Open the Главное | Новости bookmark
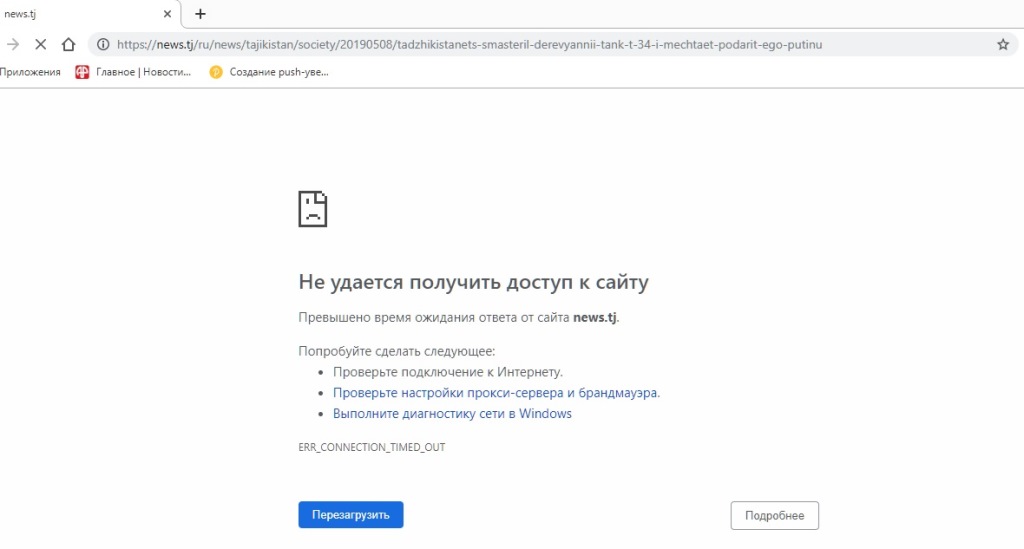This screenshot has width=1024, height=549. 133,72
